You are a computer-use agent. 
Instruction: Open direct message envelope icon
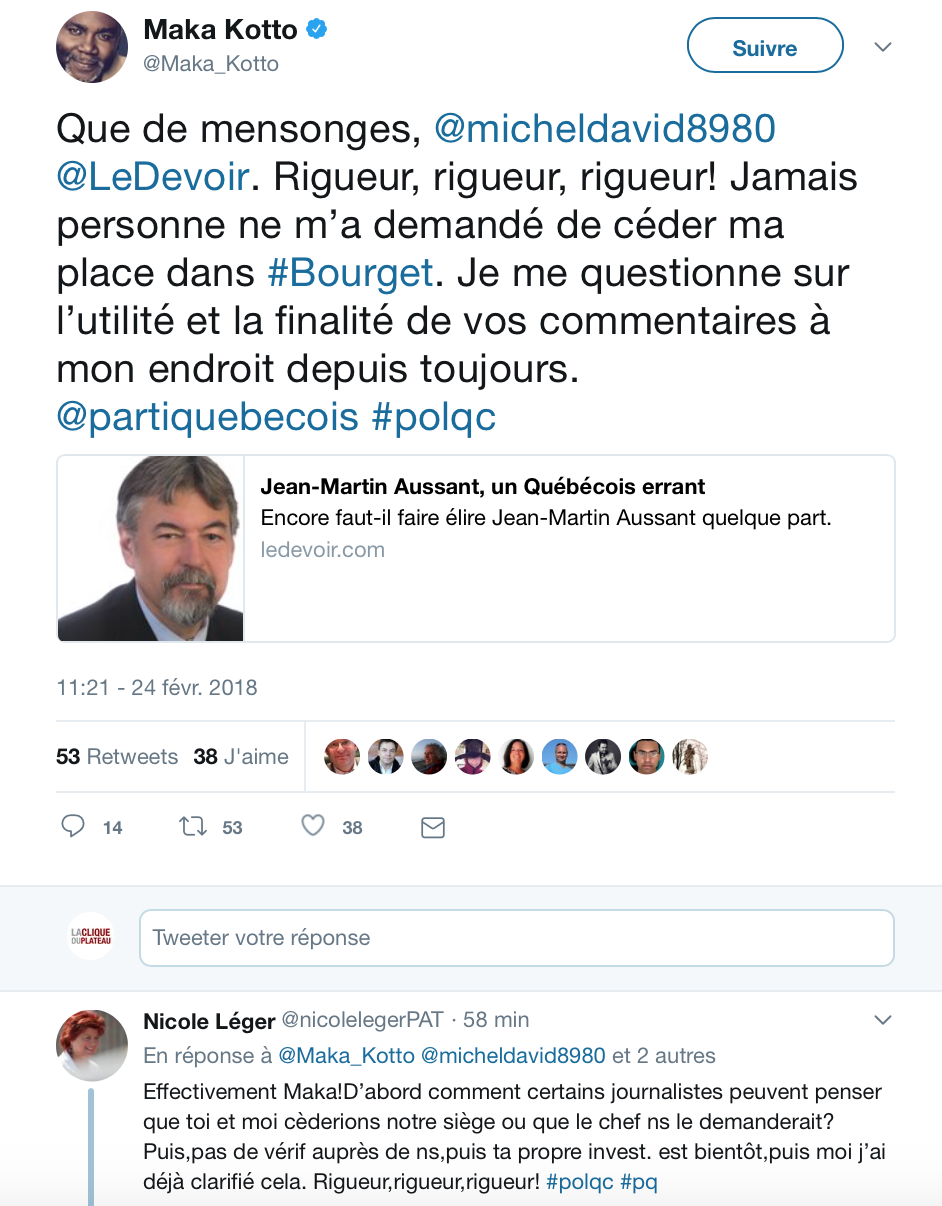pyautogui.click(x=432, y=827)
